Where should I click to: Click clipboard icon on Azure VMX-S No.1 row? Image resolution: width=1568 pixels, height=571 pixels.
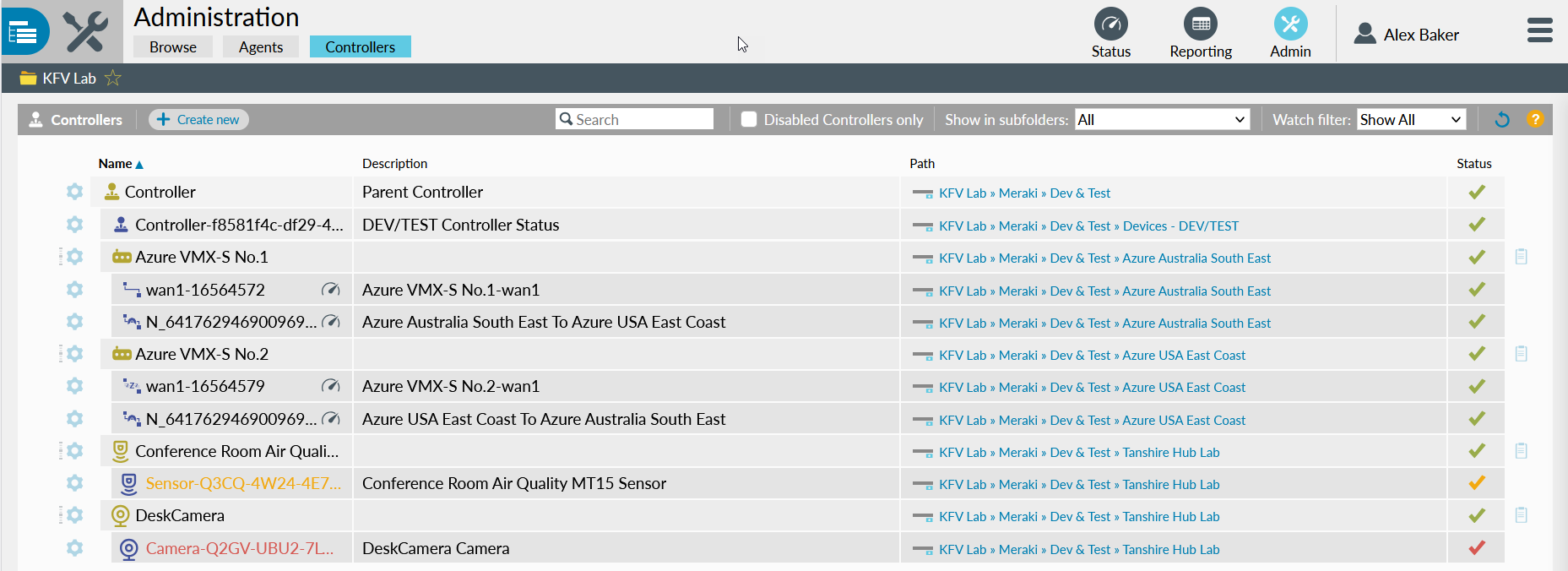pos(1521,257)
